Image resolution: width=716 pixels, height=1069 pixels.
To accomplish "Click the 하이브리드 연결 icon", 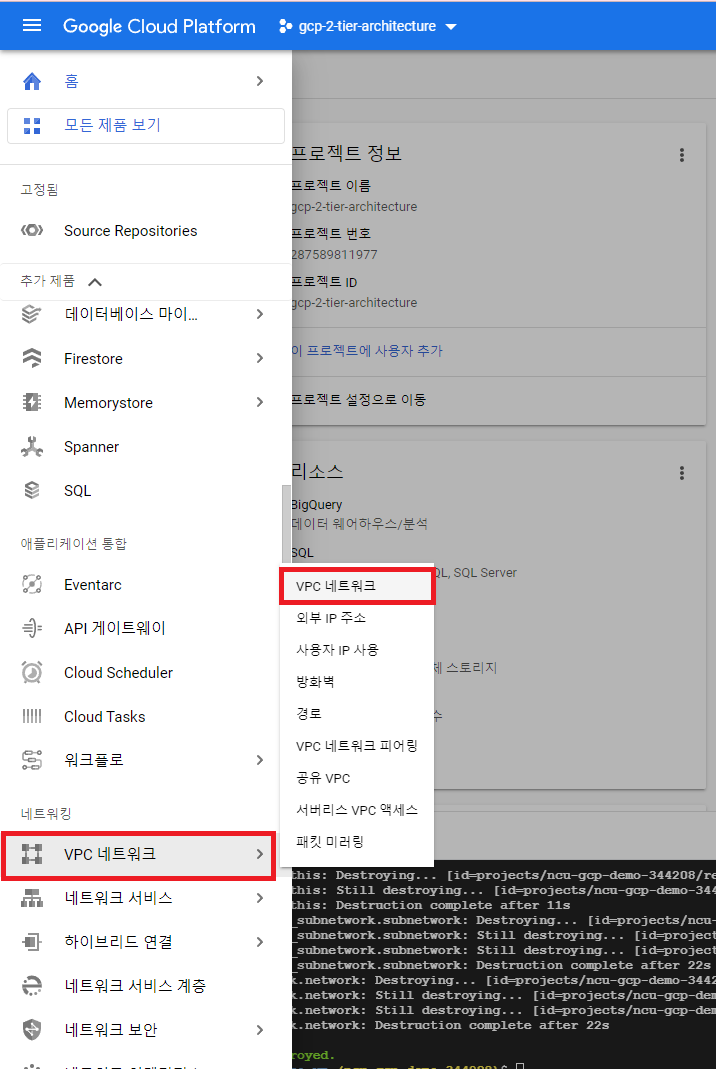I will point(32,942).
